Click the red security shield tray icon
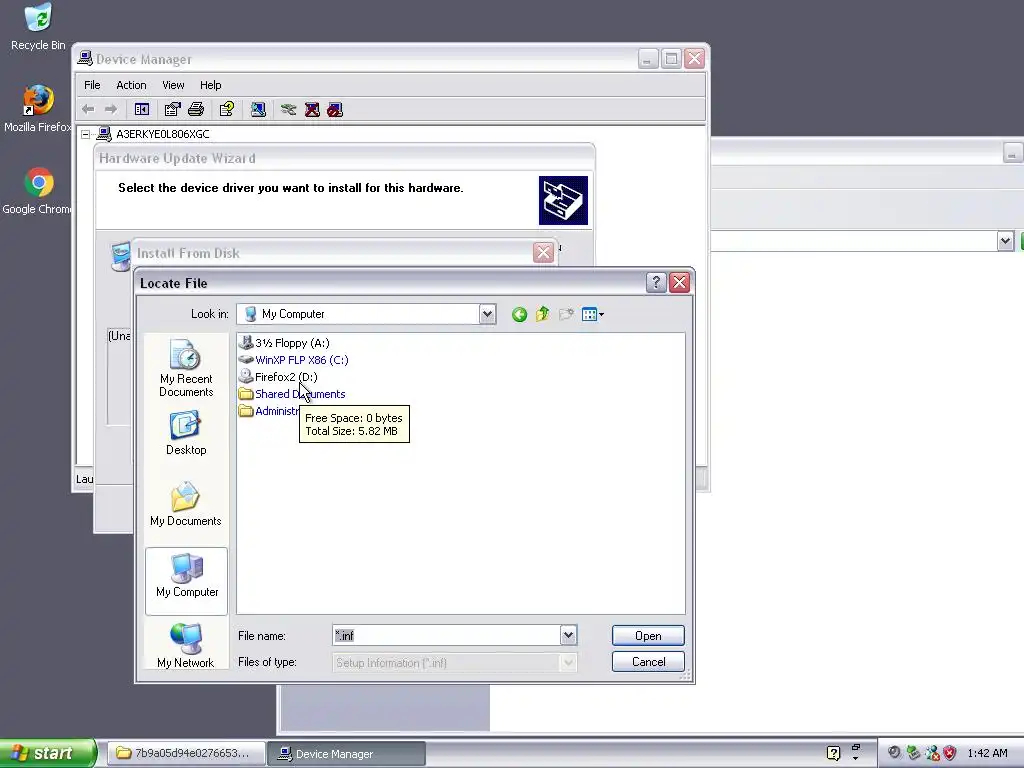1024x768 pixels. [950, 753]
